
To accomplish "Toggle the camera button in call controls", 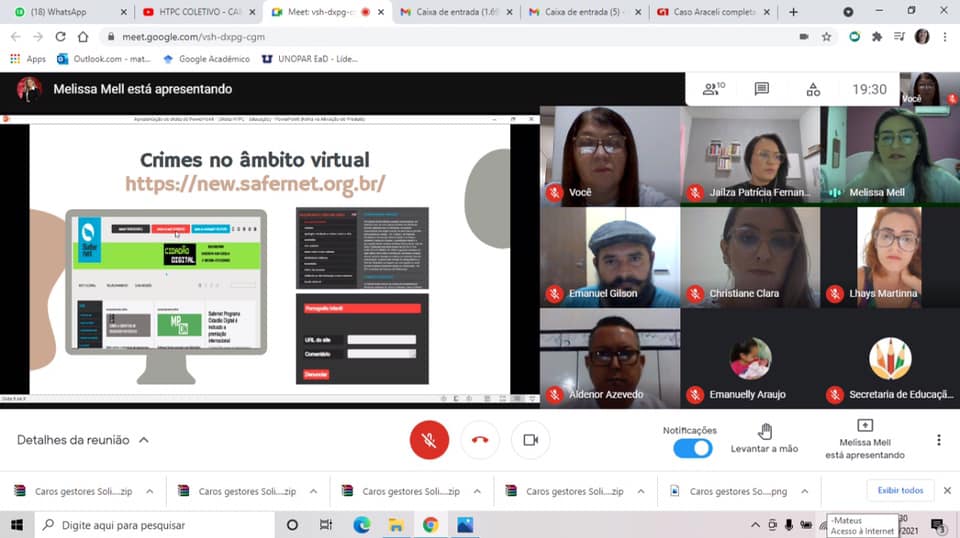I will [530, 440].
